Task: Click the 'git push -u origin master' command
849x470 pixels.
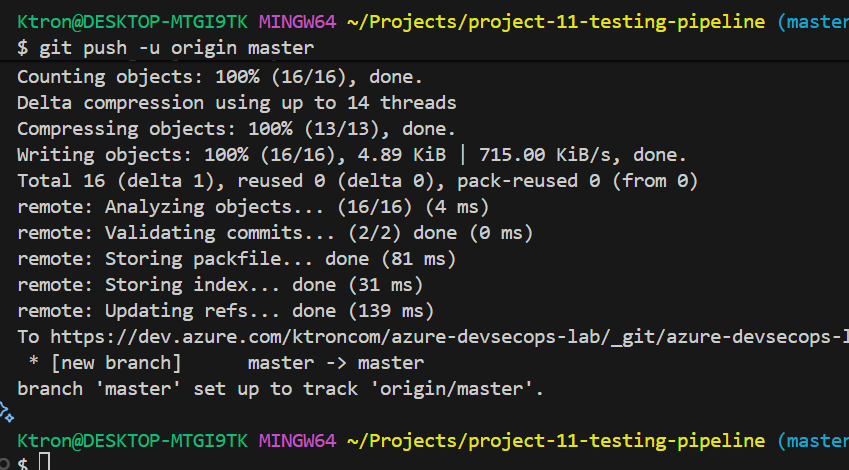Action: 176,47
